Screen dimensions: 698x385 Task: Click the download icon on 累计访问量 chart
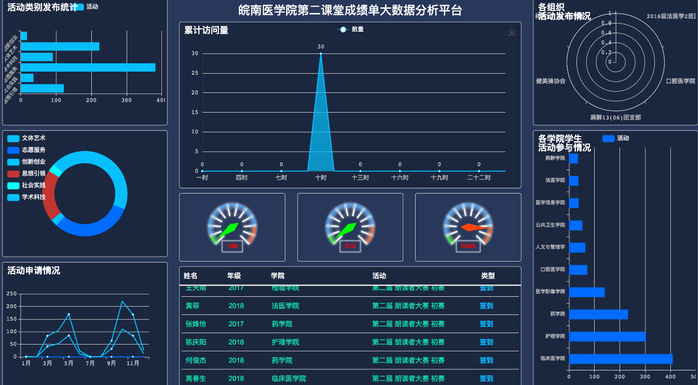click(x=512, y=32)
